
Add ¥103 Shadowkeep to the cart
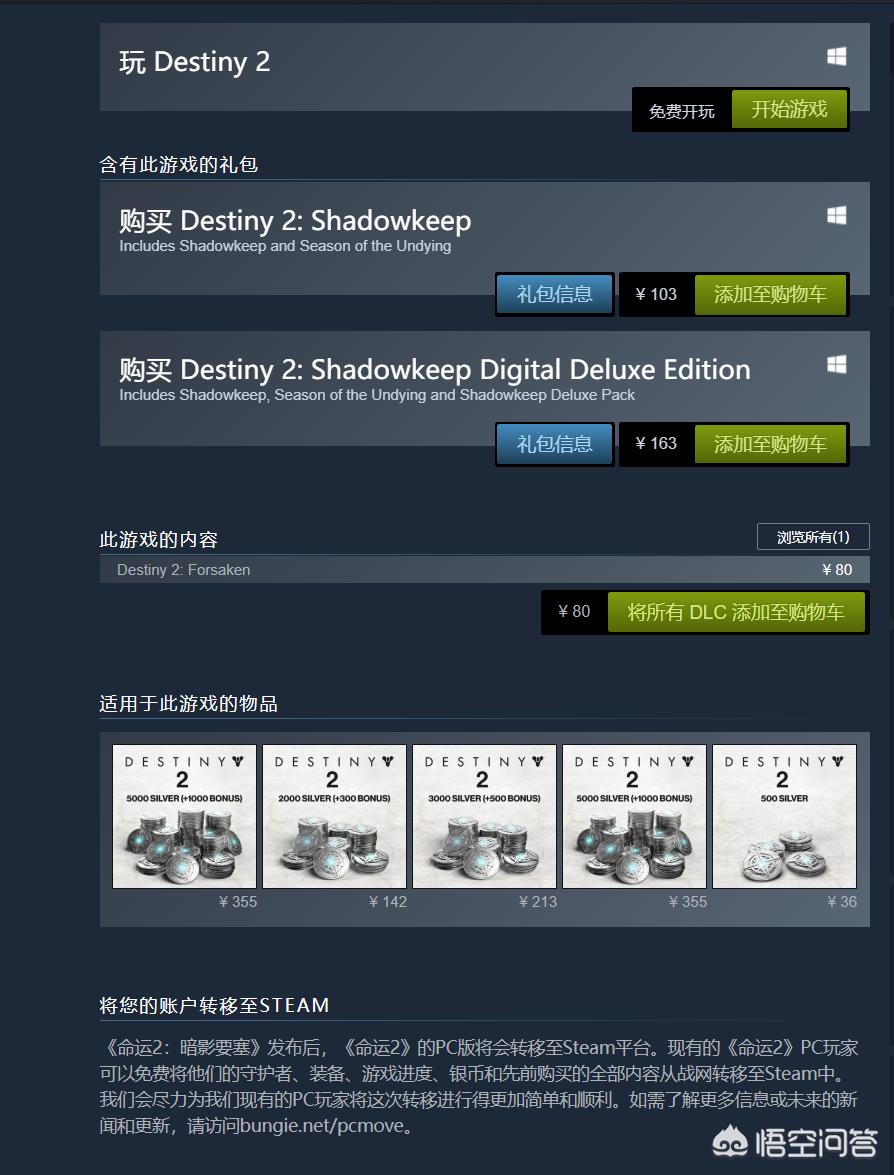(770, 294)
